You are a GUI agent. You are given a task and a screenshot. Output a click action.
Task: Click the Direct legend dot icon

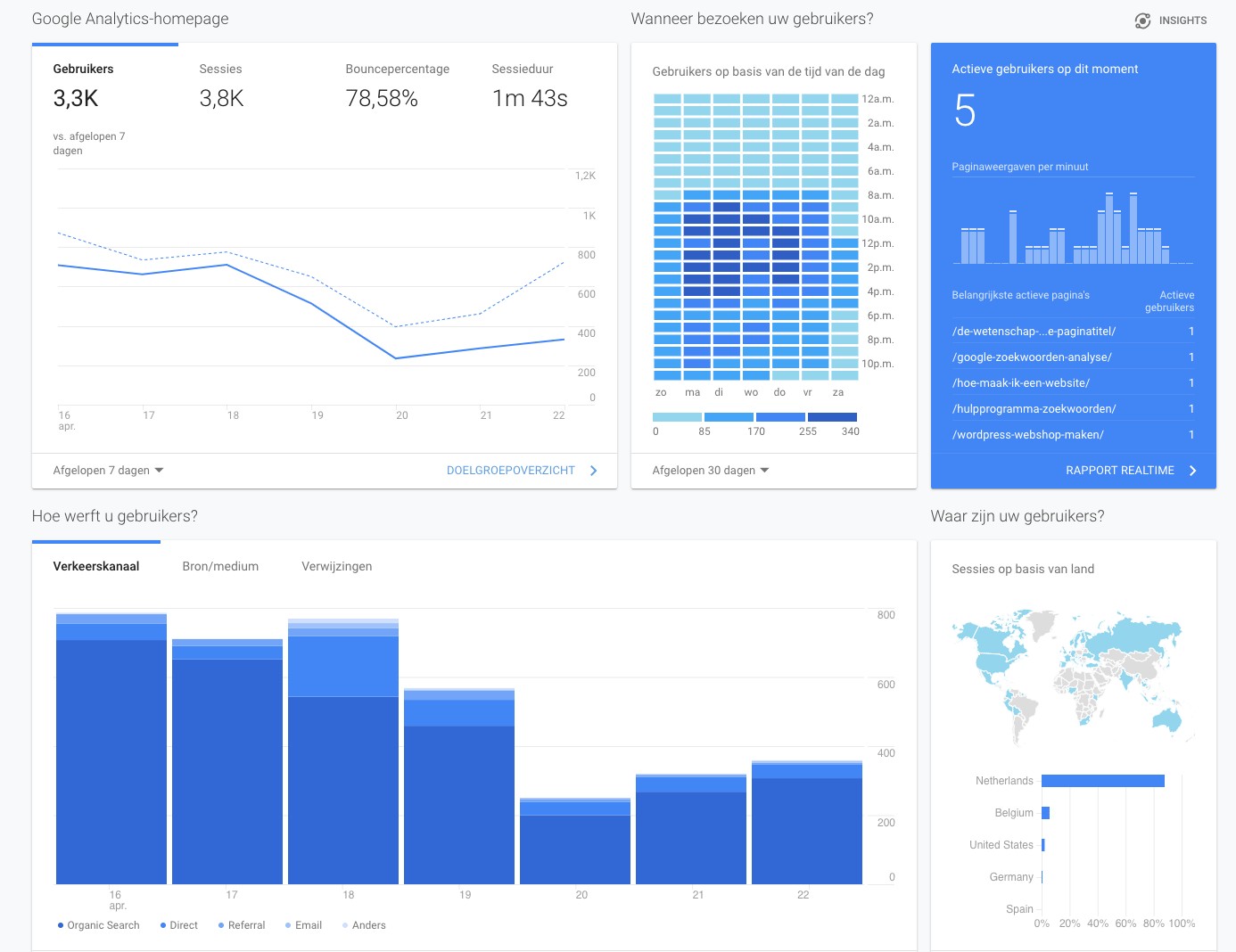coord(162,925)
